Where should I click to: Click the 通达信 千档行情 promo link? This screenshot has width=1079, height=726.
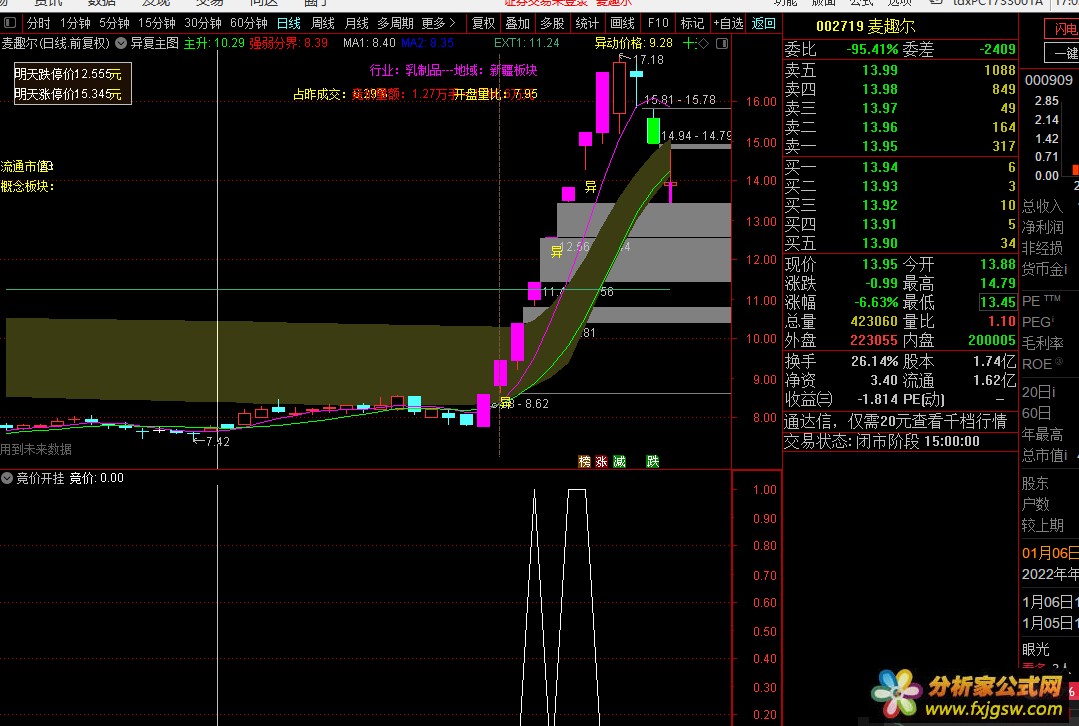pyautogui.click(x=895, y=421)
